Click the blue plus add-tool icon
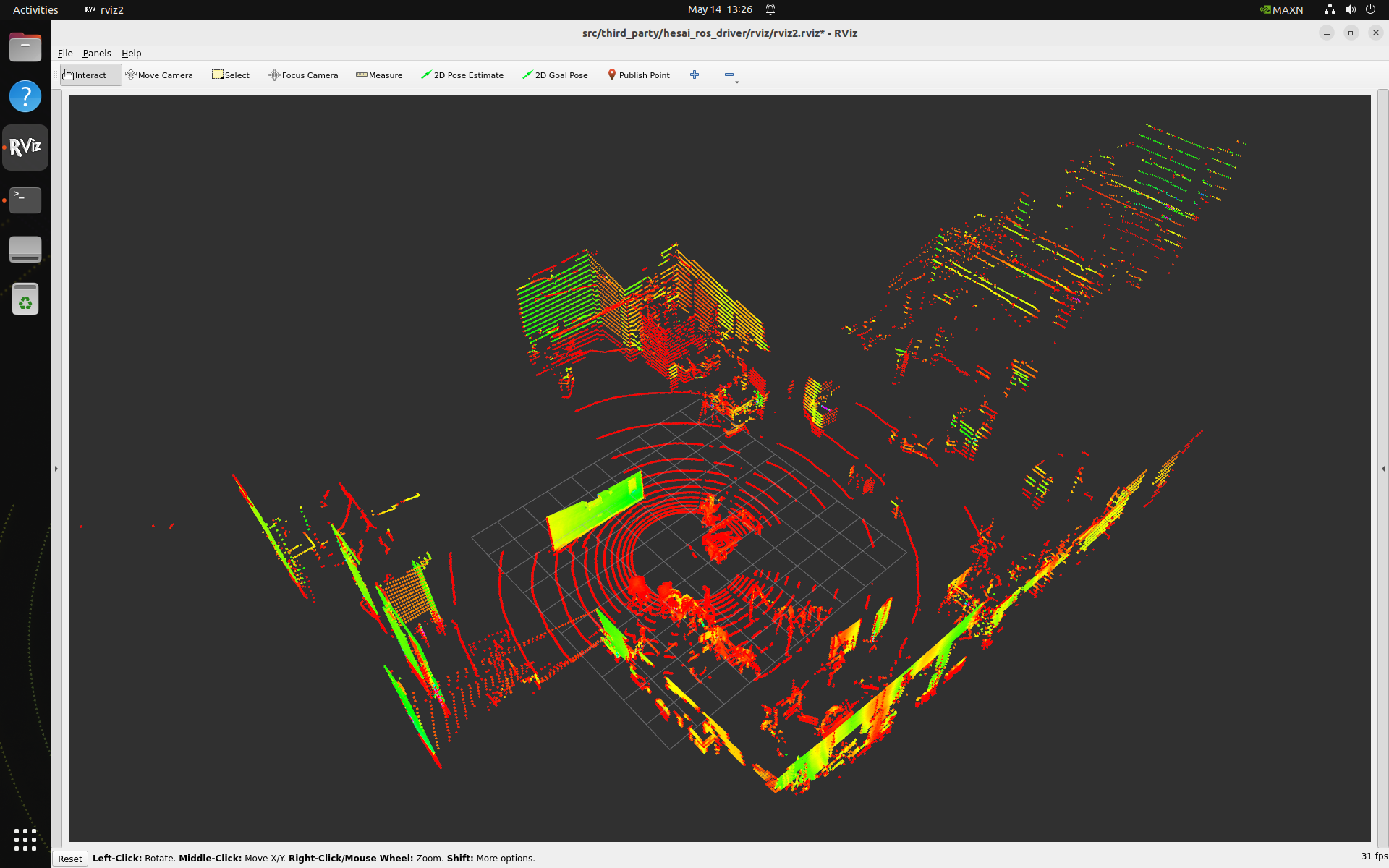Screen dimensions: 1389x868 coord(694,75)
